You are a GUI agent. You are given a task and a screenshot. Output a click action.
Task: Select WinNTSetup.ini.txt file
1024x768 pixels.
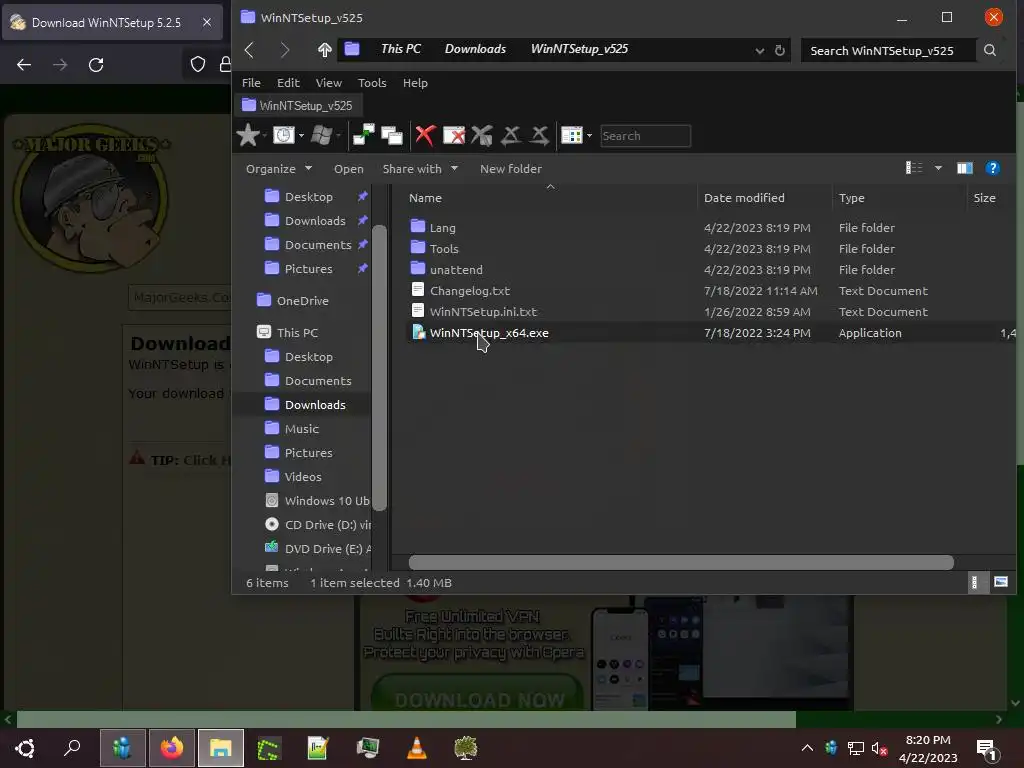point(483,312)
